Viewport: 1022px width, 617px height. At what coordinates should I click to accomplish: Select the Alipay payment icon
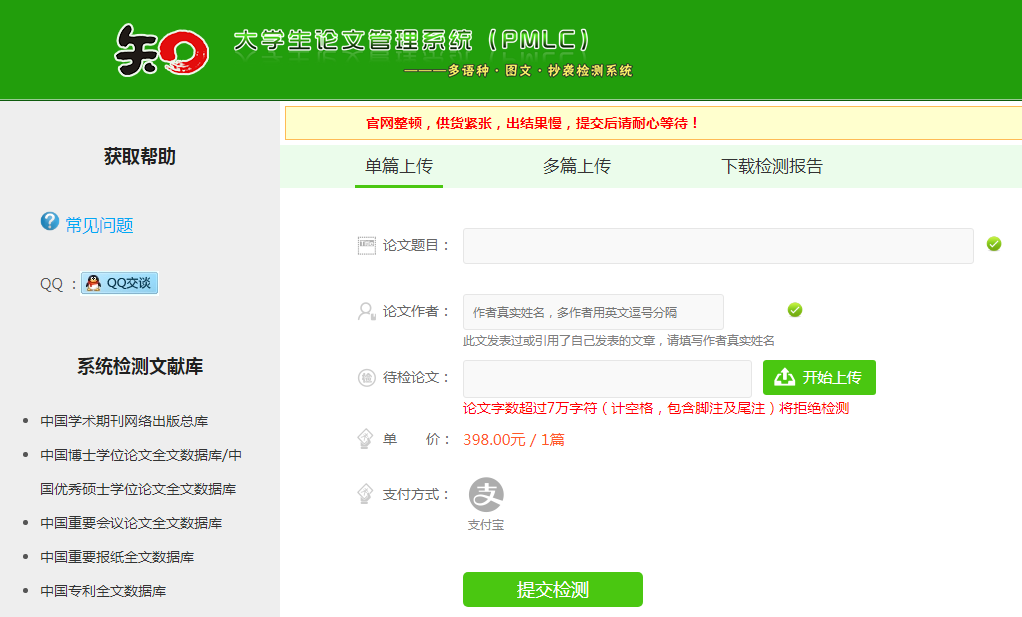486,495
